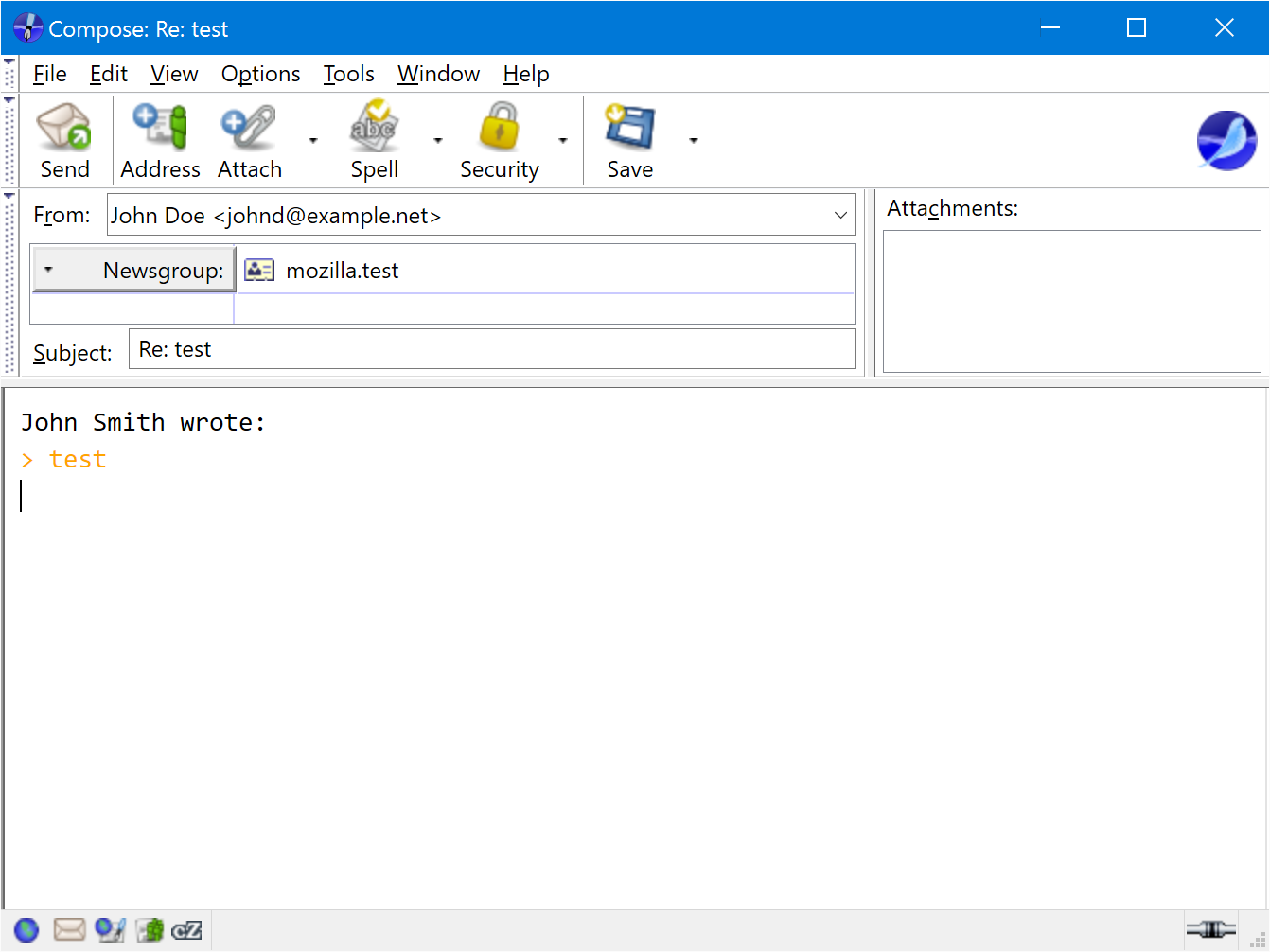Open Mail & Newsgroups envelope in status bar
The height and width of the screenshot is (952, 1270).
68,929
